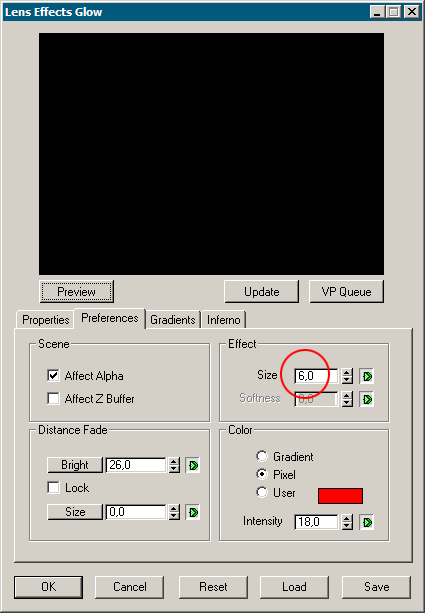The image size is (425, 613).
Task: Adjust the Effect Size spinner arrows
Action: (347, 376)
